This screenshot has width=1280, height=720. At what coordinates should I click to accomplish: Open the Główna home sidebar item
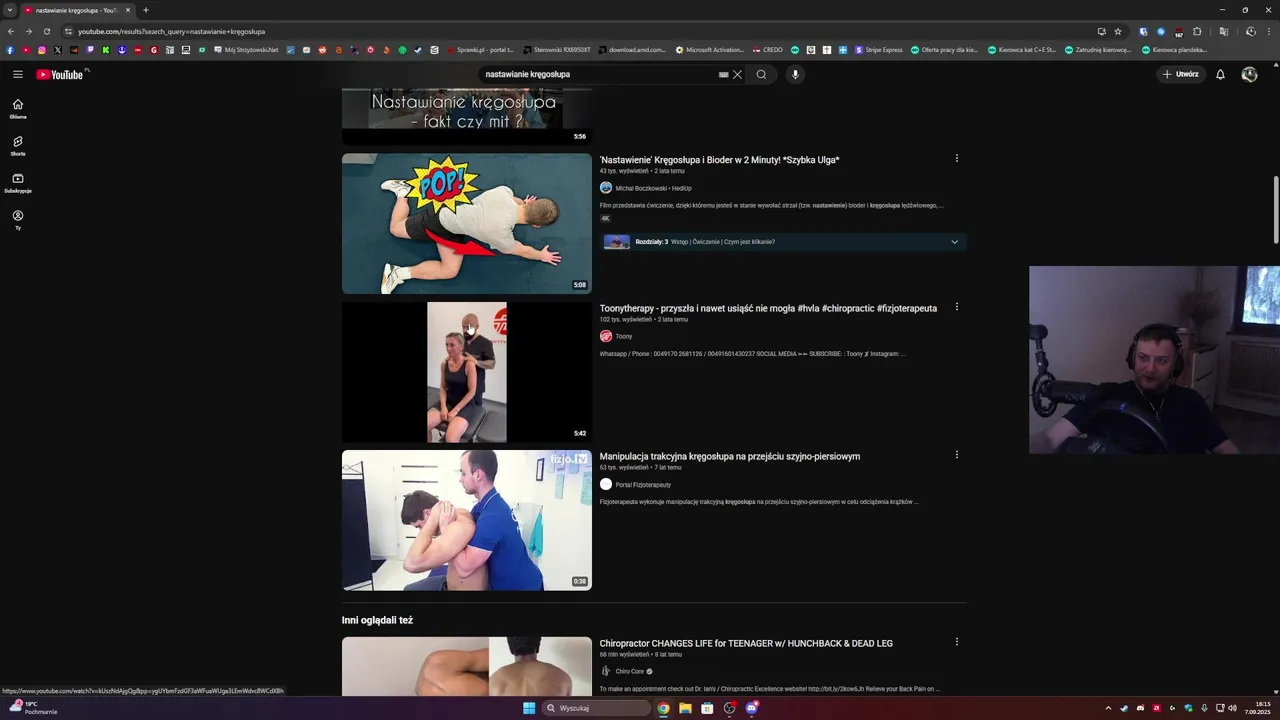[x=18, y=109]
